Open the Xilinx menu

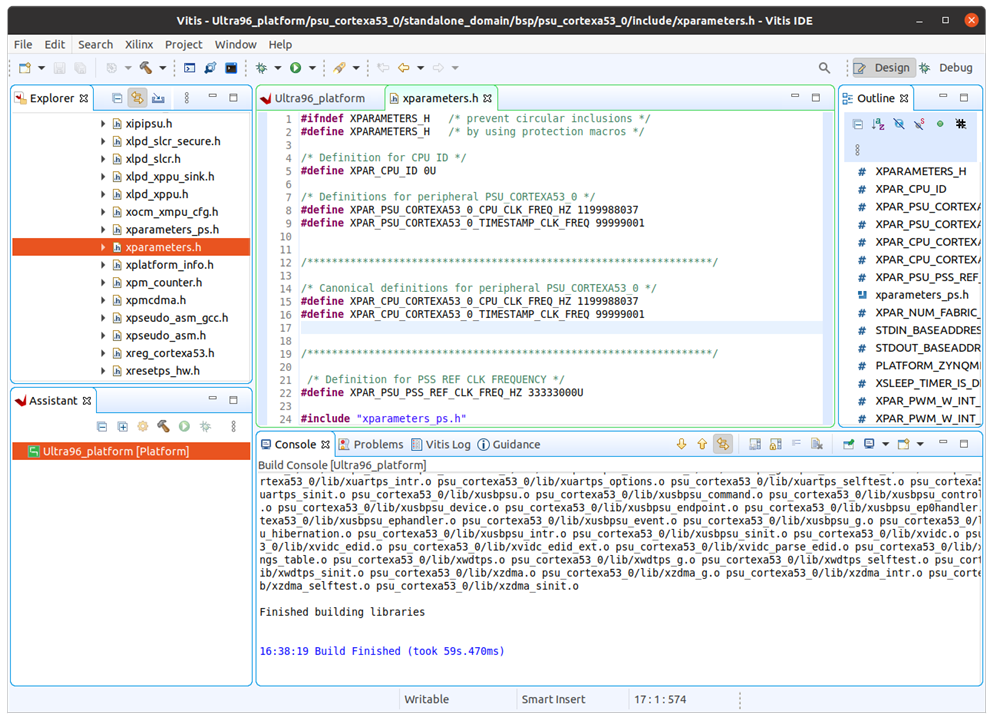coord(139,44)
